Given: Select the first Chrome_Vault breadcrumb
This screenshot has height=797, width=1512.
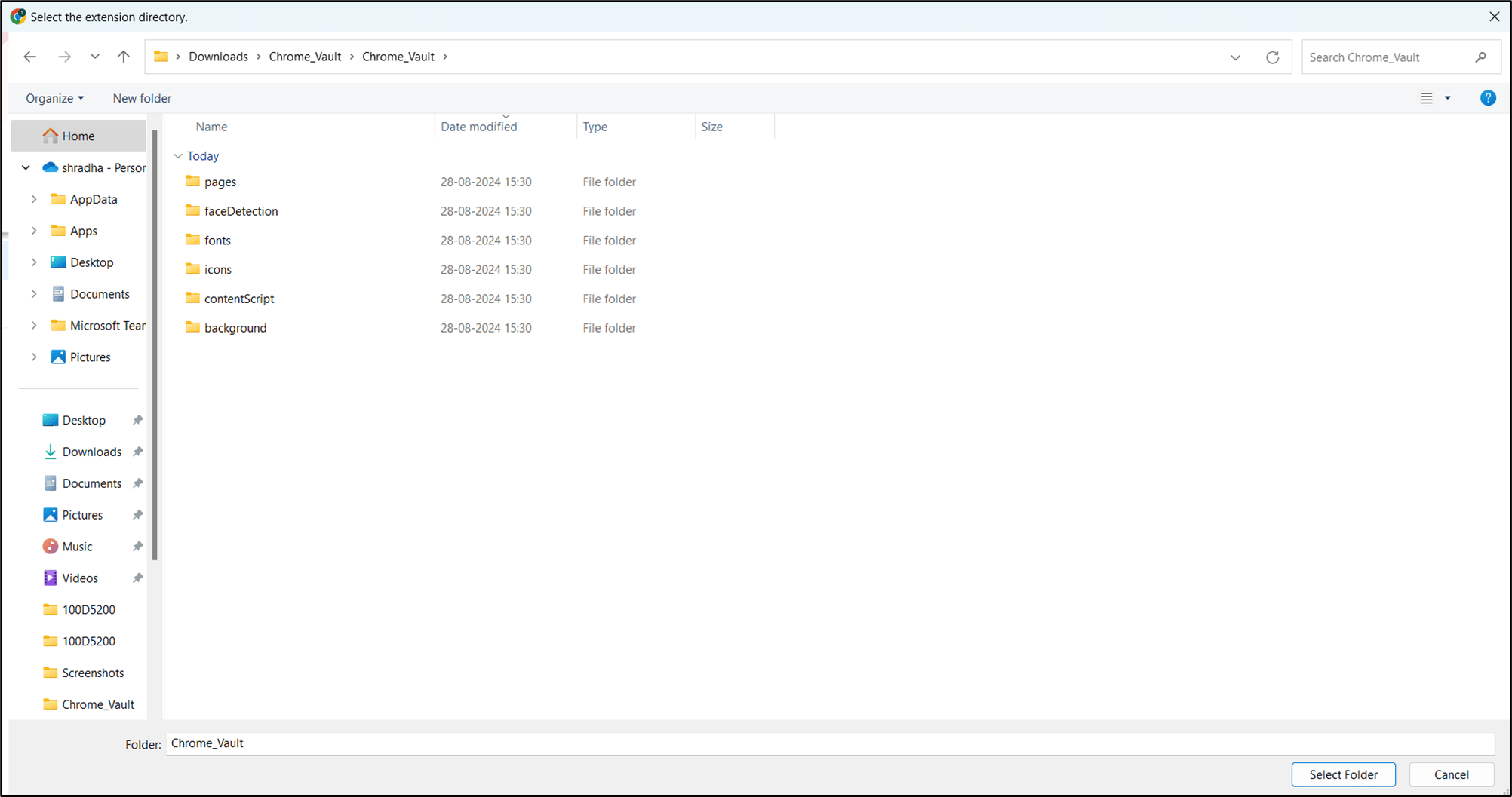Looking at the screenshot, I should pos(305,57).
